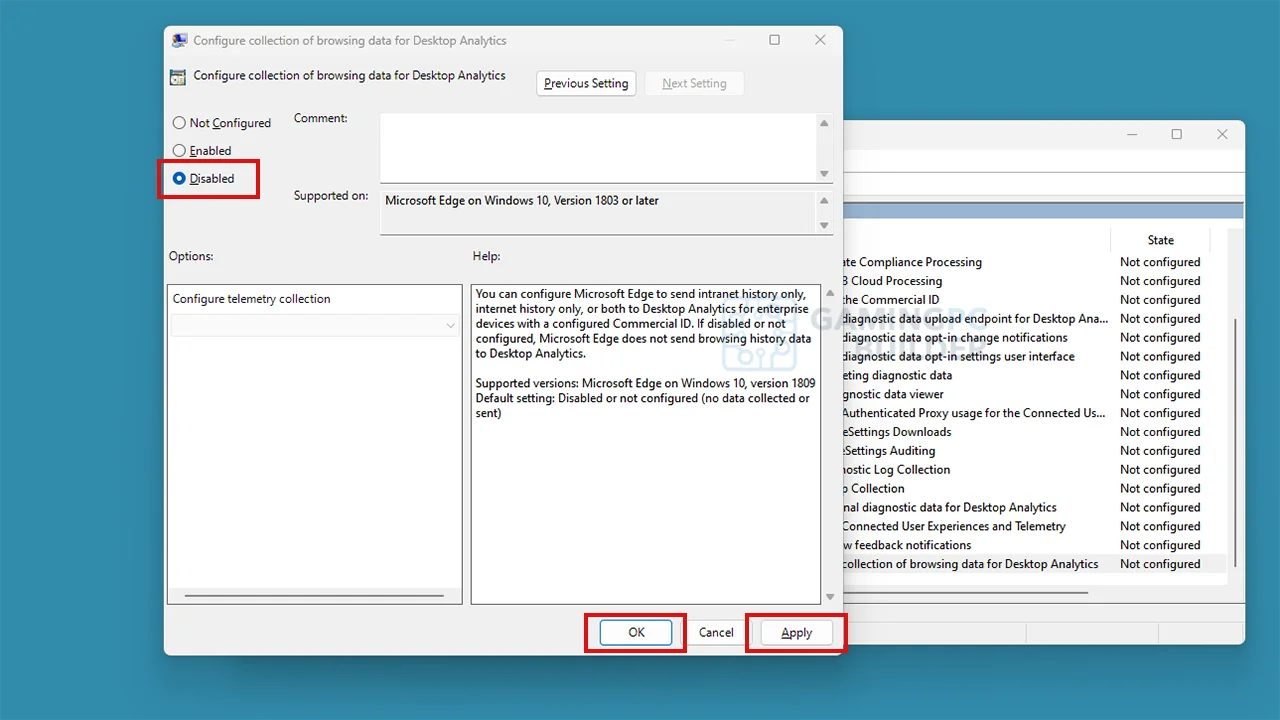Select opt-in settings user interface row
This screenshot has width=1280, height=720.
[x=1035, y=357]
